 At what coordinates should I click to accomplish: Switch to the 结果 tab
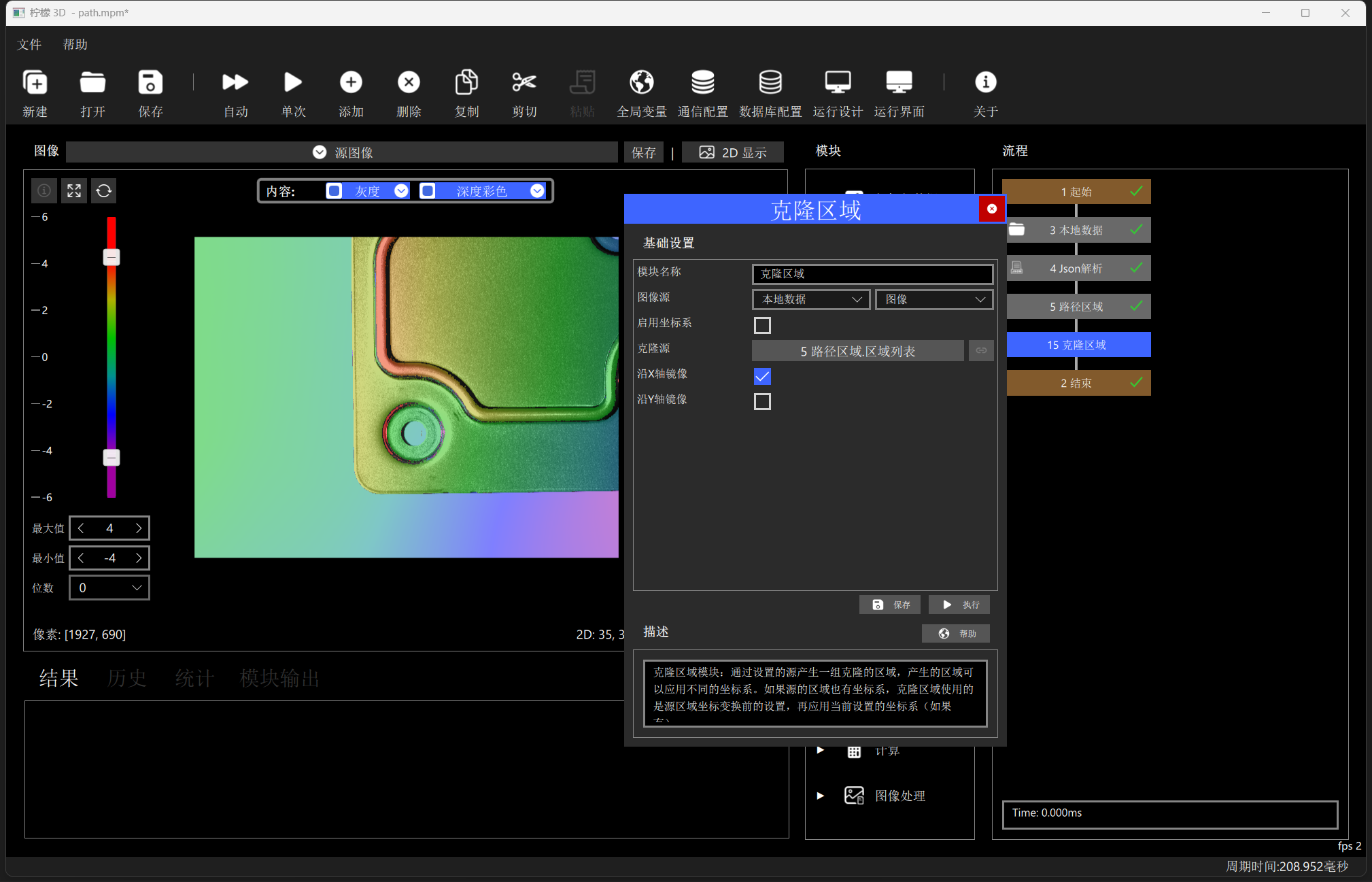click(59, 678)
